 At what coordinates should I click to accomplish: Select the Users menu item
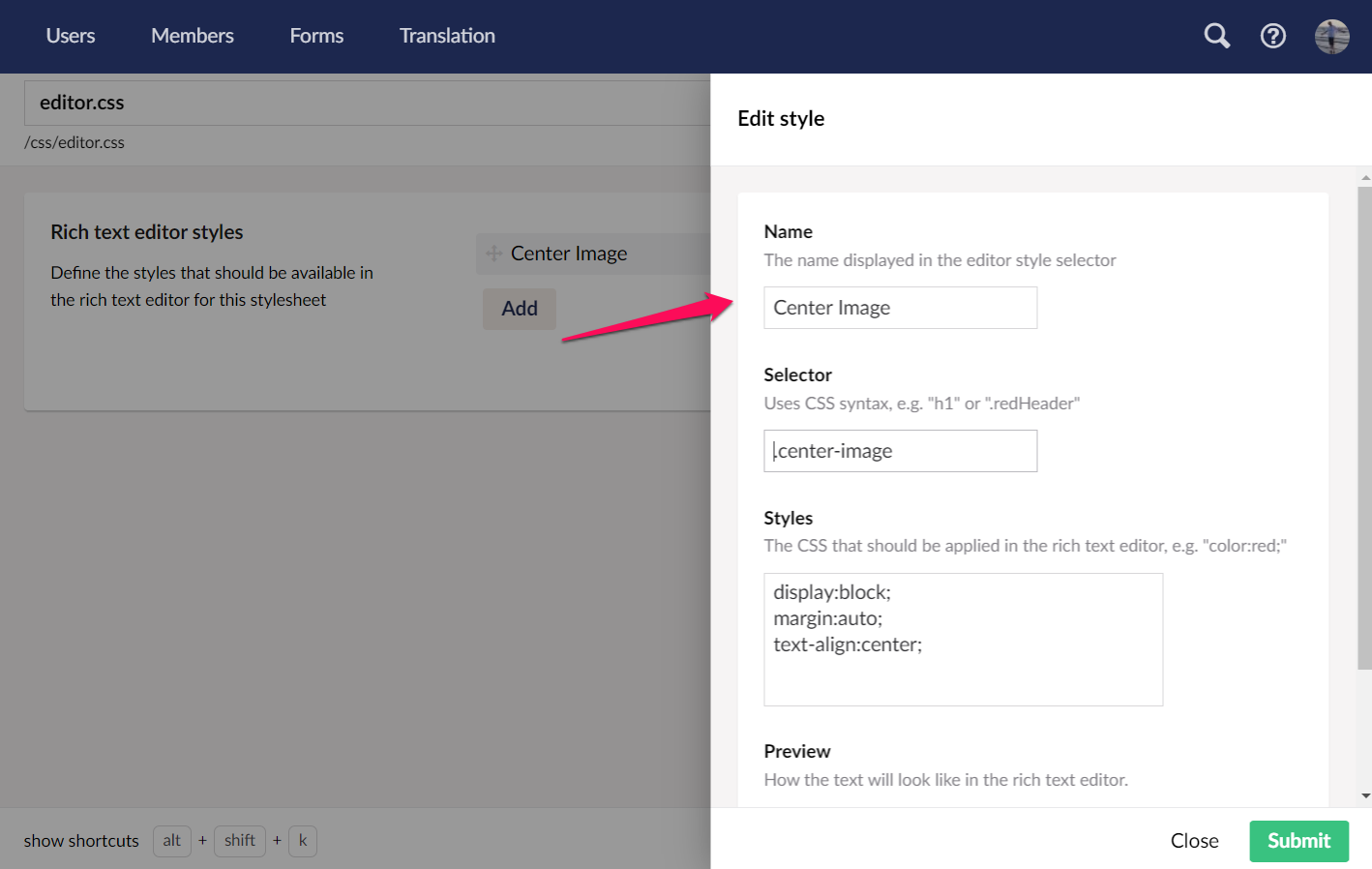[x=70, y=35]
